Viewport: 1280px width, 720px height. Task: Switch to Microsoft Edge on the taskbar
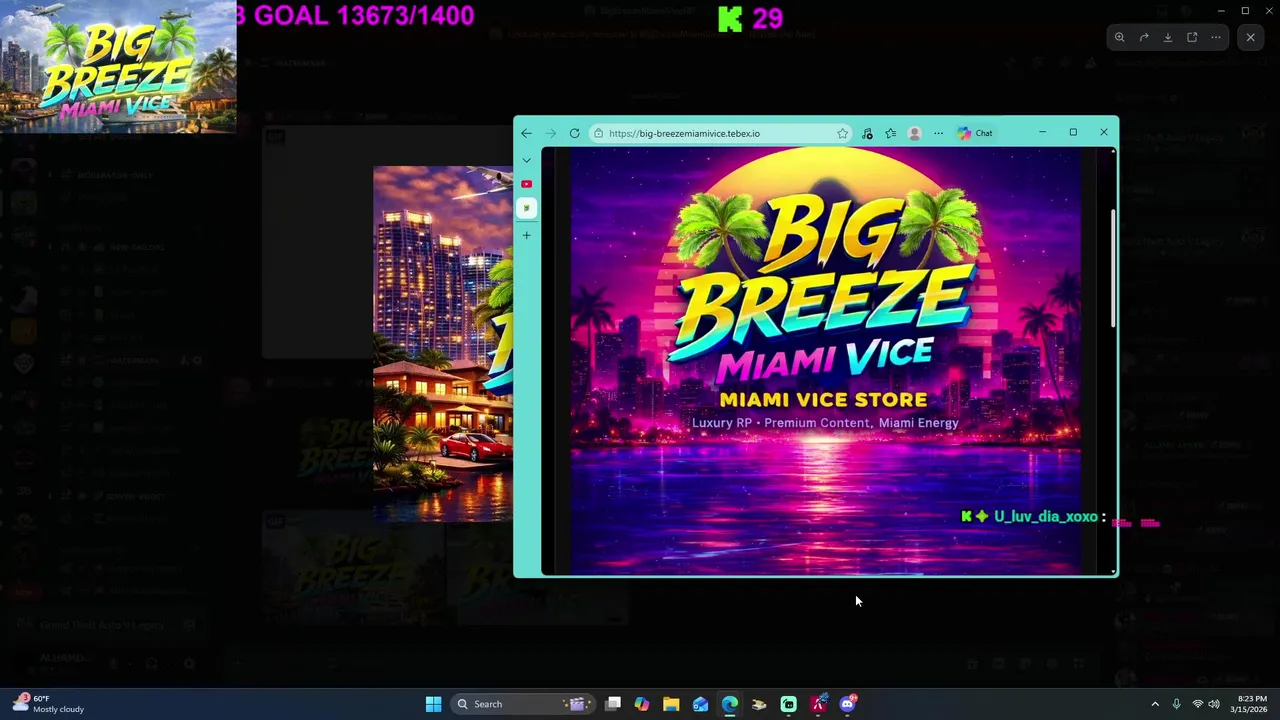[x=730, y=704]
